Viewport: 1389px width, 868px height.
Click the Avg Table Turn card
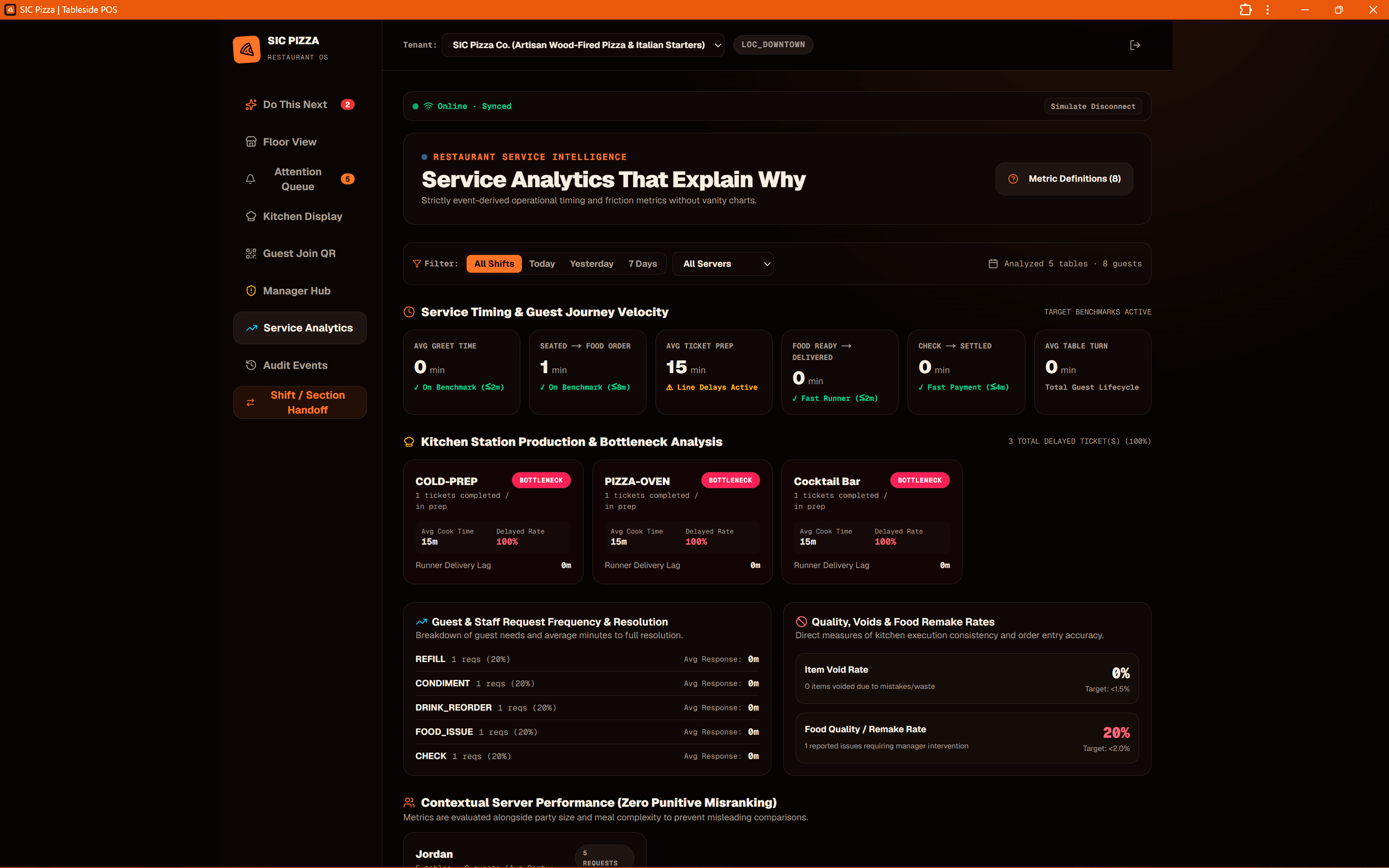tap(1092, 371)
